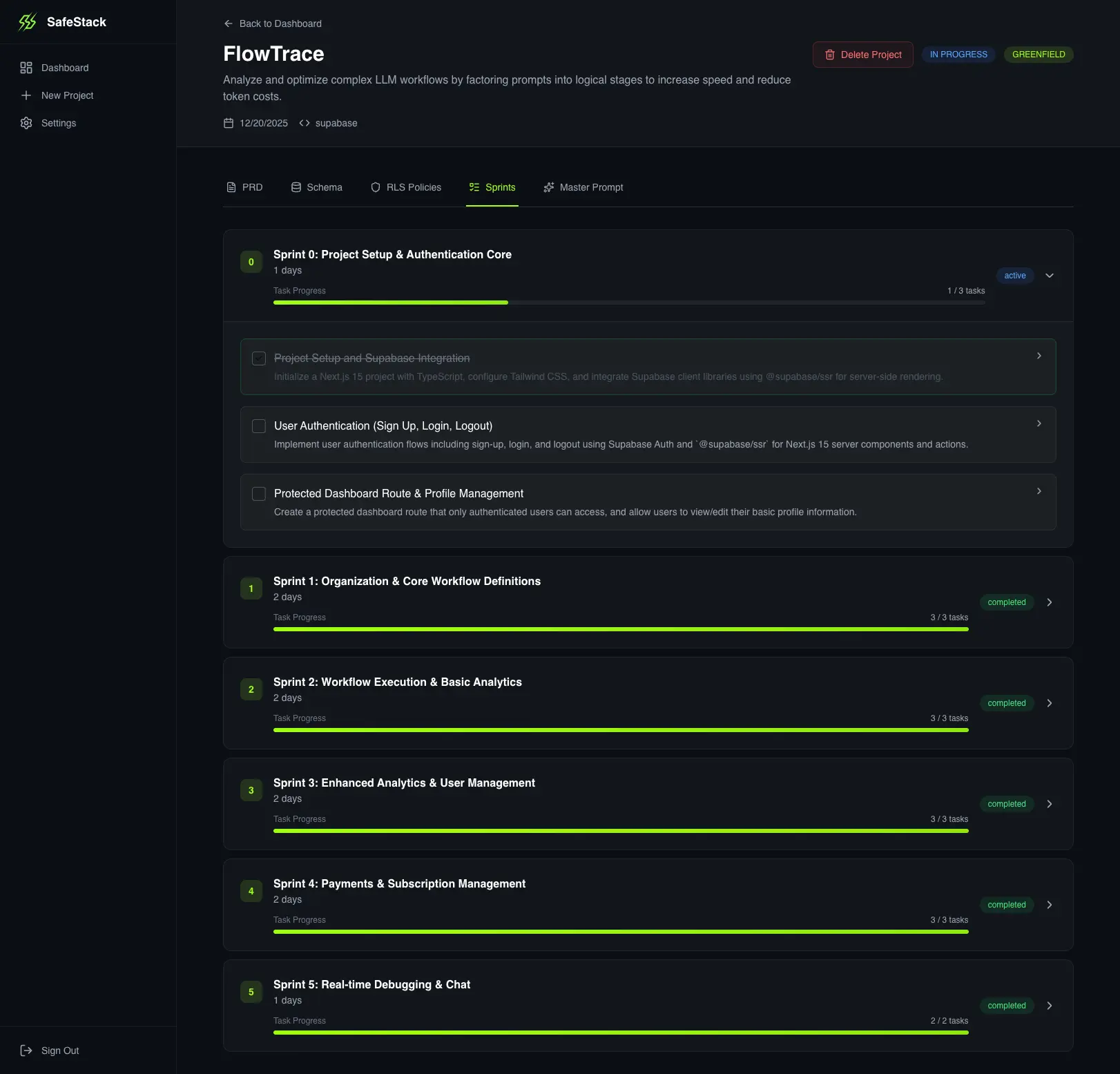The height and width of the screenshot is (1074, 1120).
Task: Switch to the PRD tab
Action: point(244,187)
